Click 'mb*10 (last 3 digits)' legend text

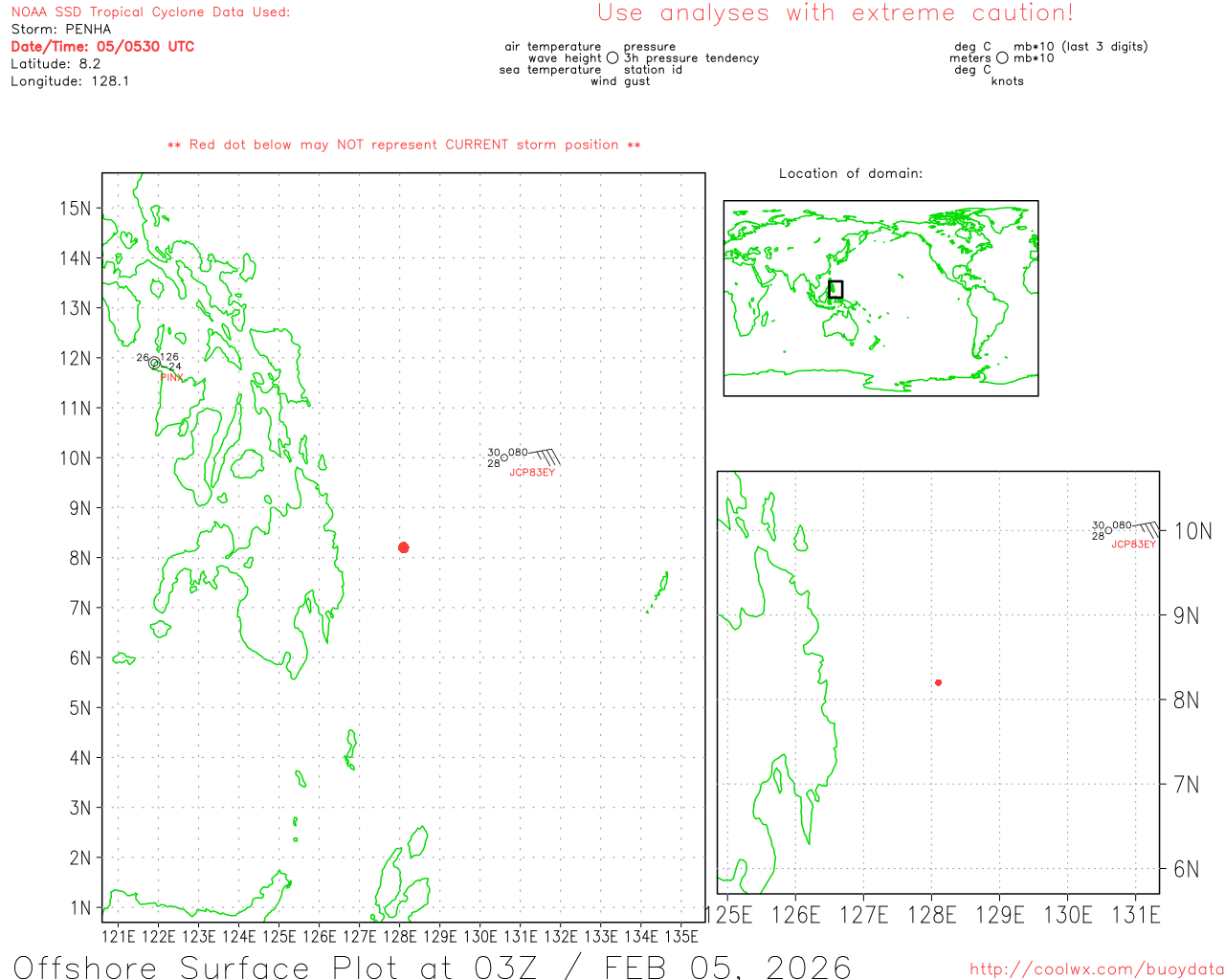click(x=1080, y=46)
